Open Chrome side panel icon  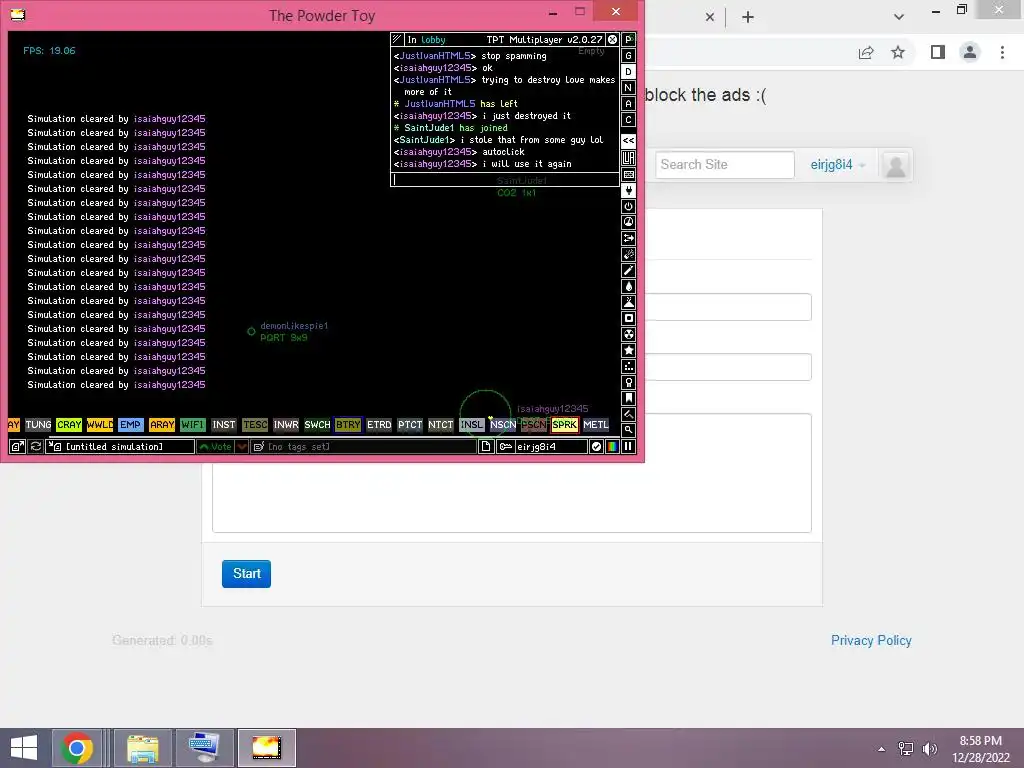[x=938, y=52]
